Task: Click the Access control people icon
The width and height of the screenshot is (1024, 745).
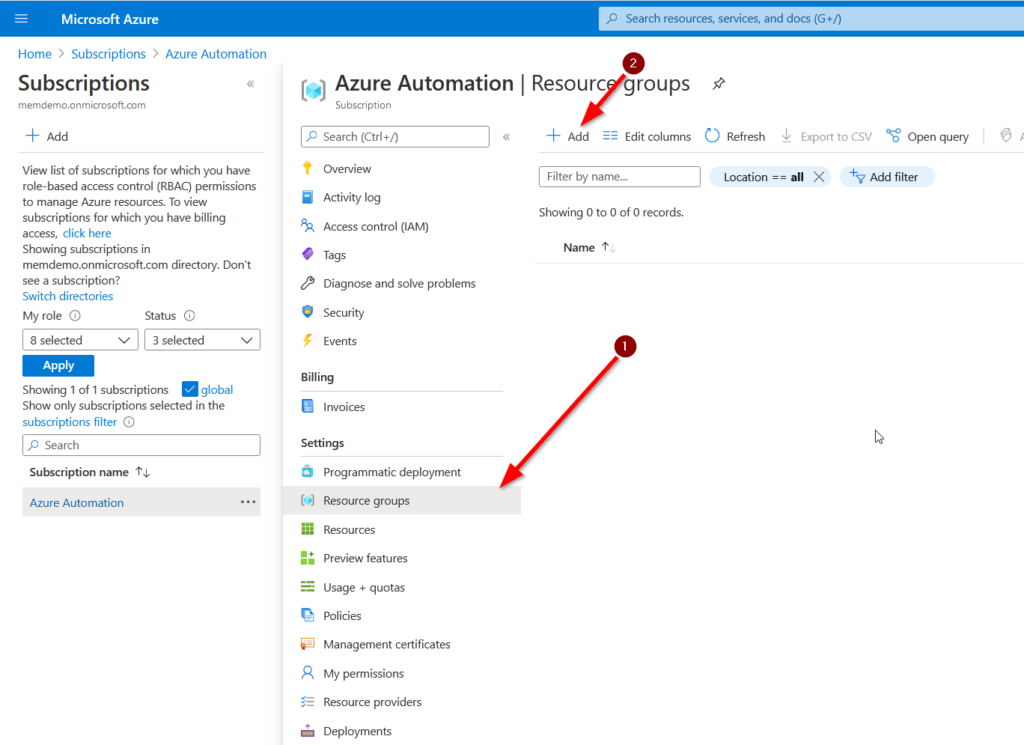Action: (x=308, y=226)
